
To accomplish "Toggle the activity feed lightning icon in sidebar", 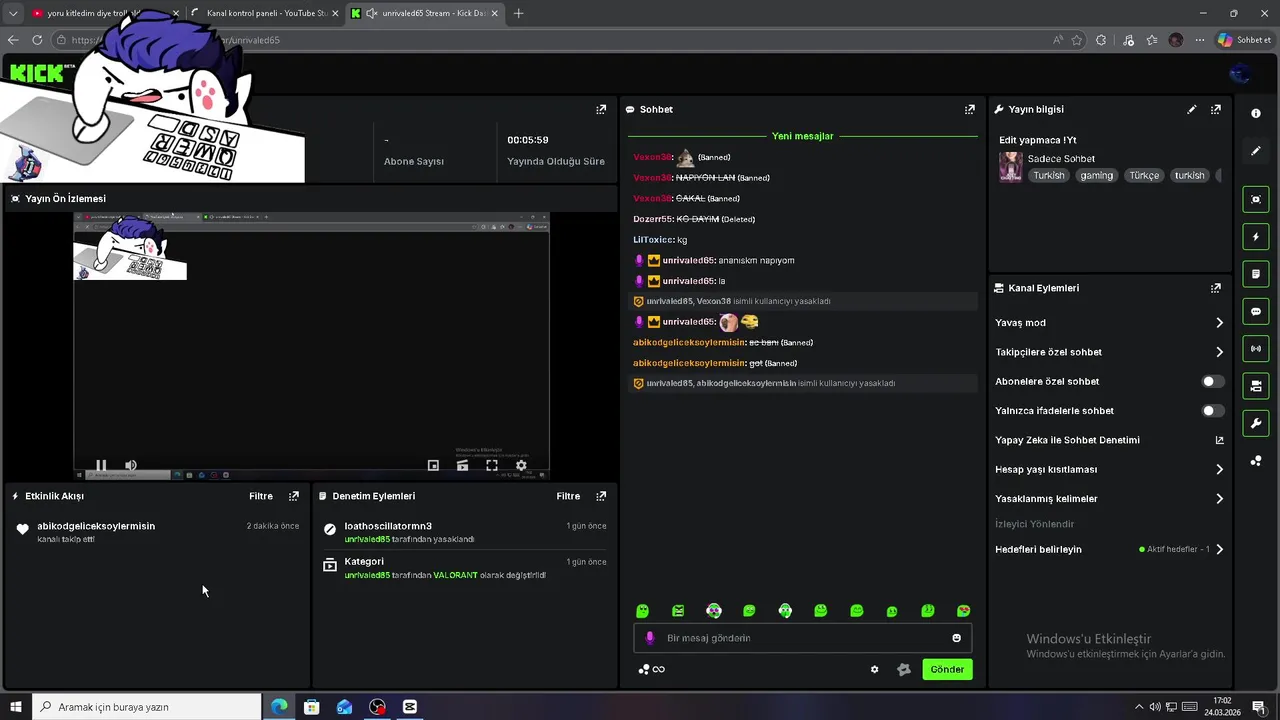I will click(x=1256, y=237).
